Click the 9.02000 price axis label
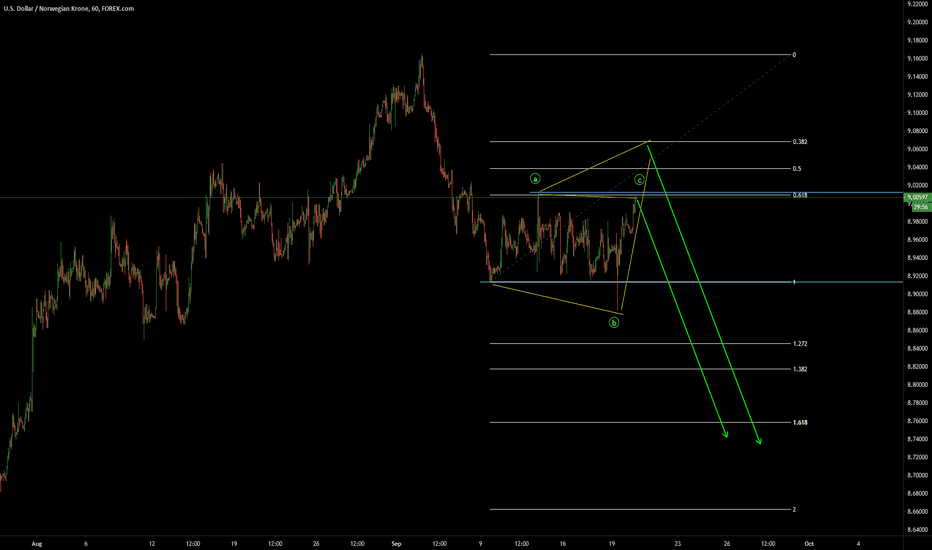The image size is (932, 550). coord(917,186)
